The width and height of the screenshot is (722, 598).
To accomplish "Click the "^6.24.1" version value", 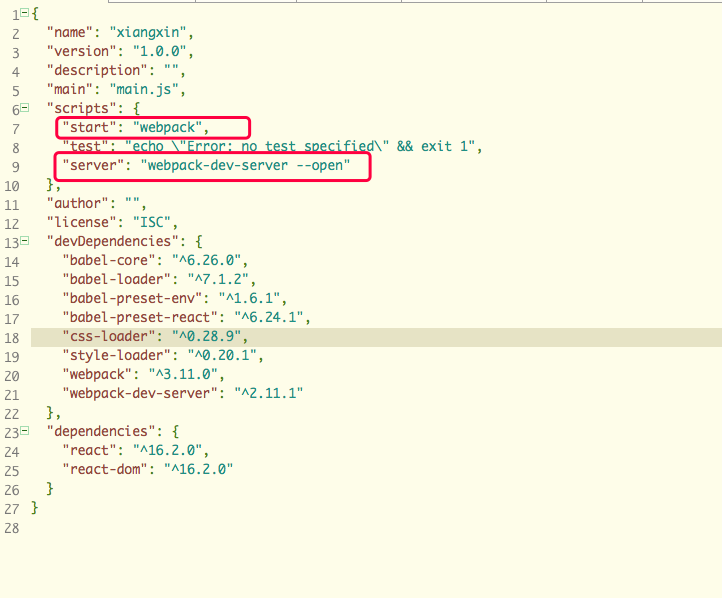I will [x=268, y=317].
